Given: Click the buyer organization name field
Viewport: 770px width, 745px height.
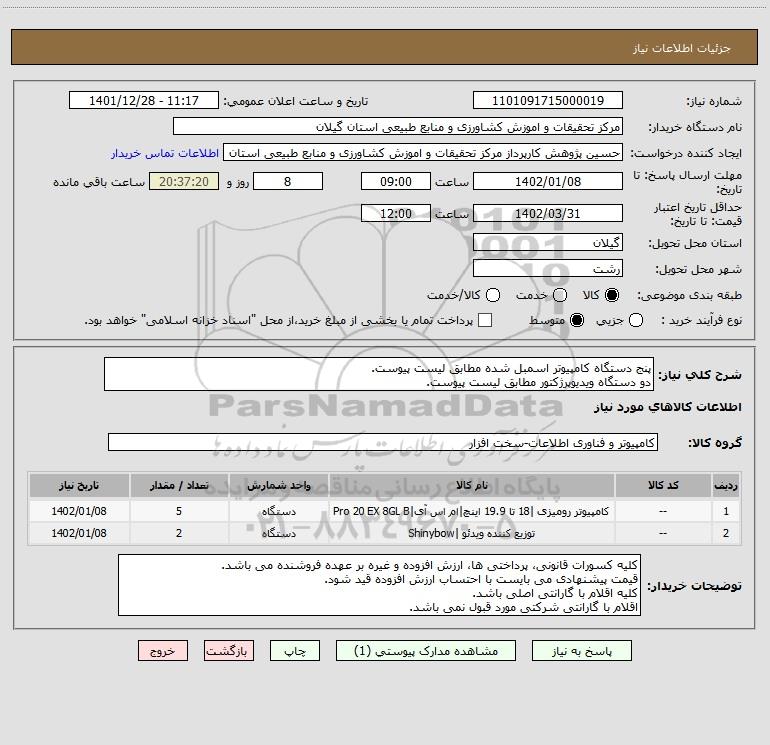Looking at the screenshot, I should tap(398, 127).
